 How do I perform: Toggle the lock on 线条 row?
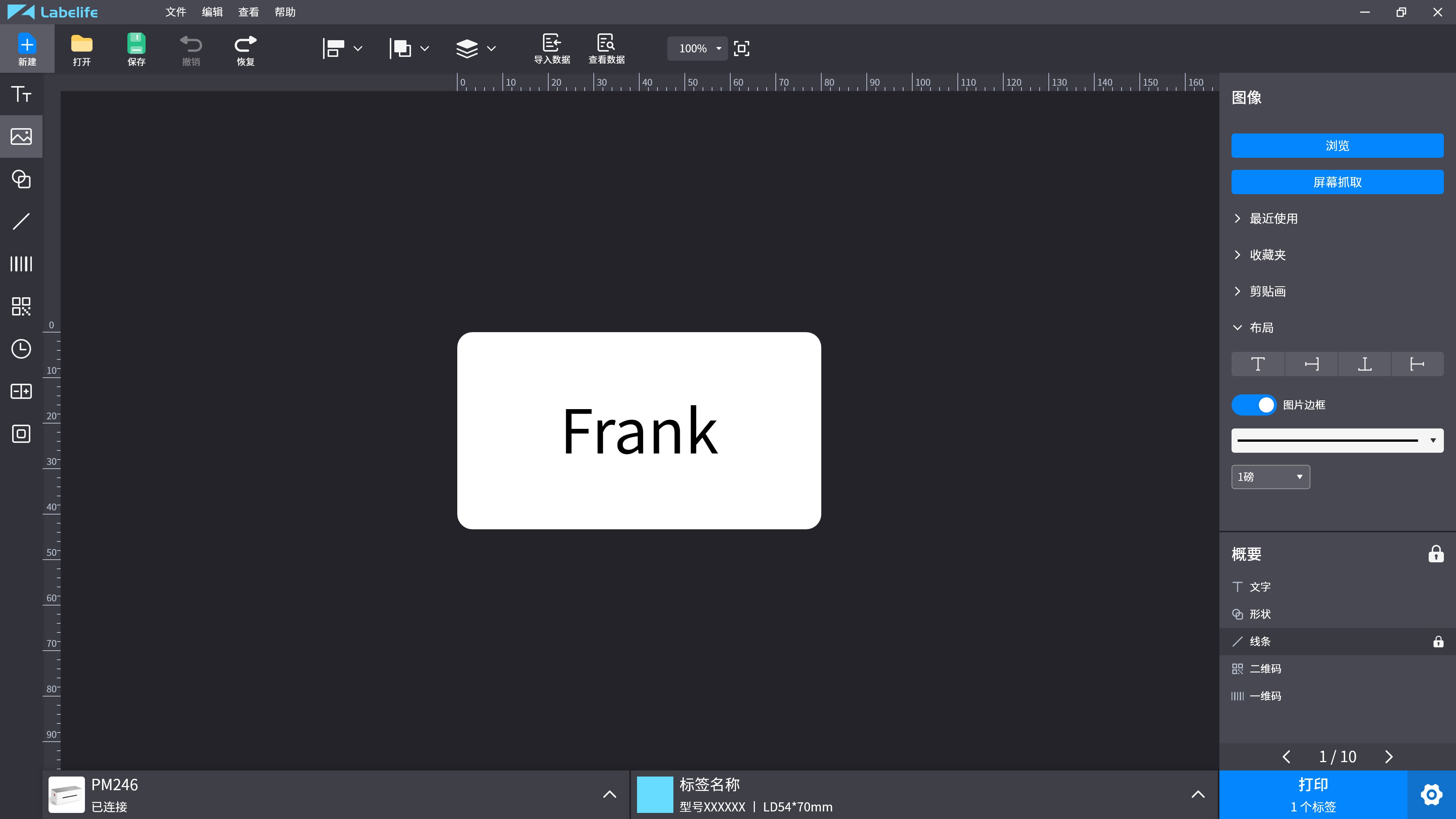[1438, 642]
